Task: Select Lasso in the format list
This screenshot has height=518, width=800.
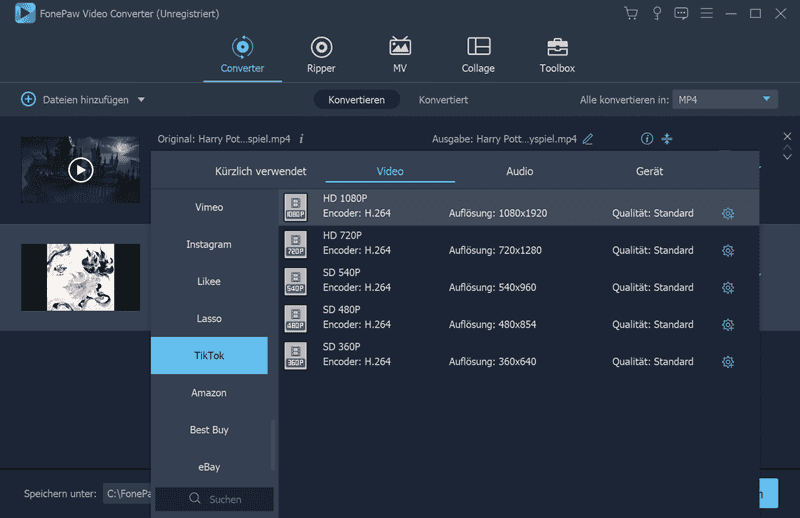Action: (x=209, y=318)
